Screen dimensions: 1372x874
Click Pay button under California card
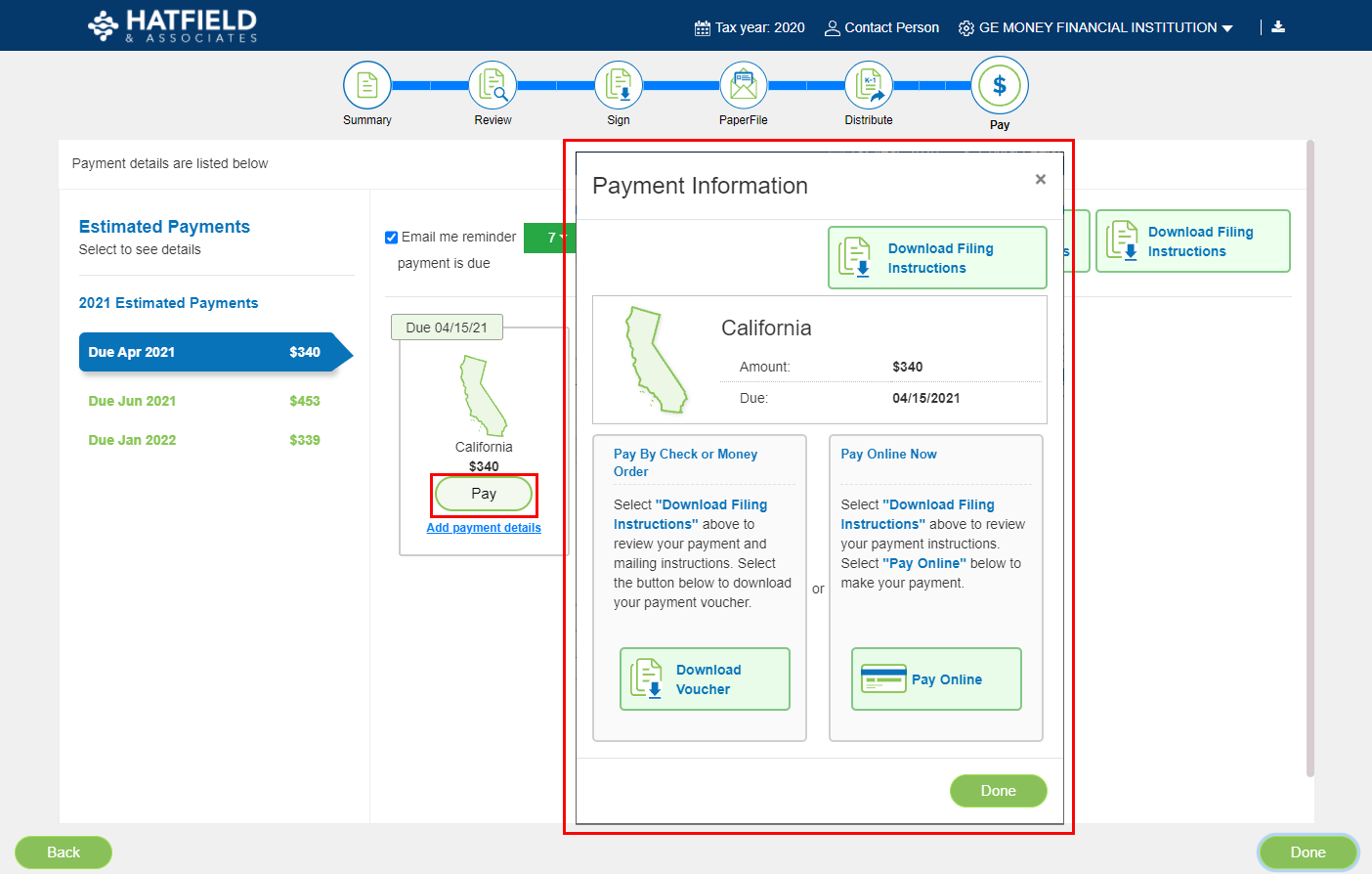click(x=484, y=494)
